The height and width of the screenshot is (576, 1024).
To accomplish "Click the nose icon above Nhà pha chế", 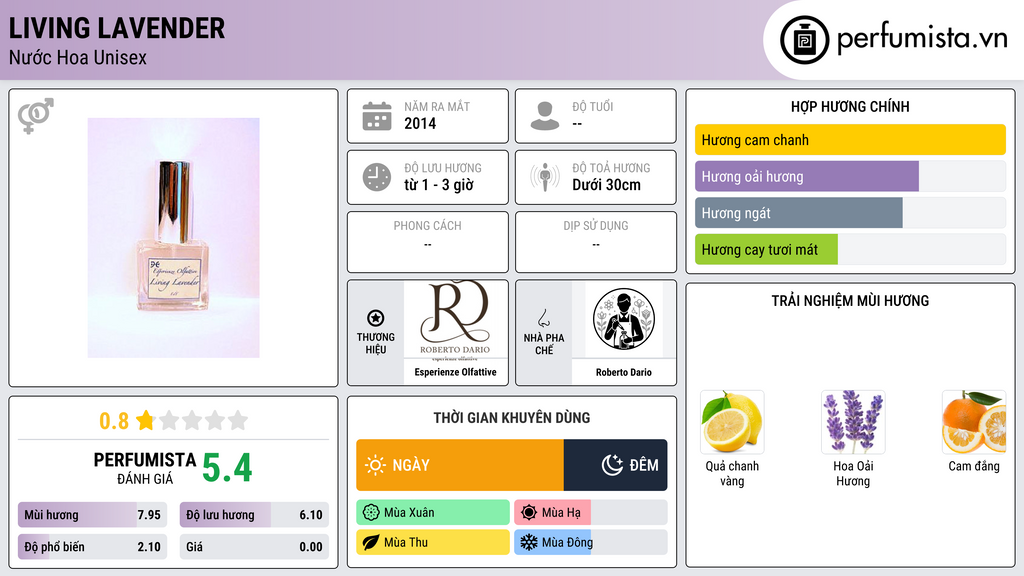I will click(543, 318).
